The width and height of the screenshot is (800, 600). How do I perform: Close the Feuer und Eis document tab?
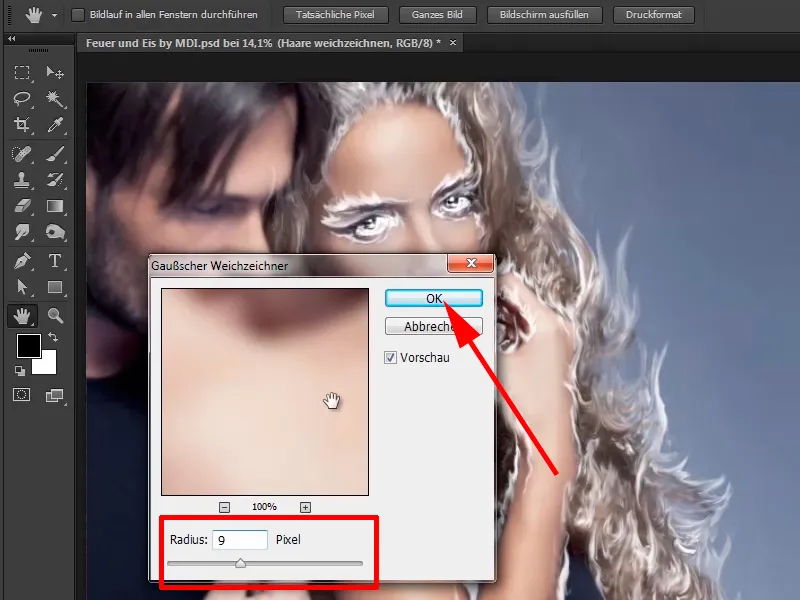click(453, 43)
